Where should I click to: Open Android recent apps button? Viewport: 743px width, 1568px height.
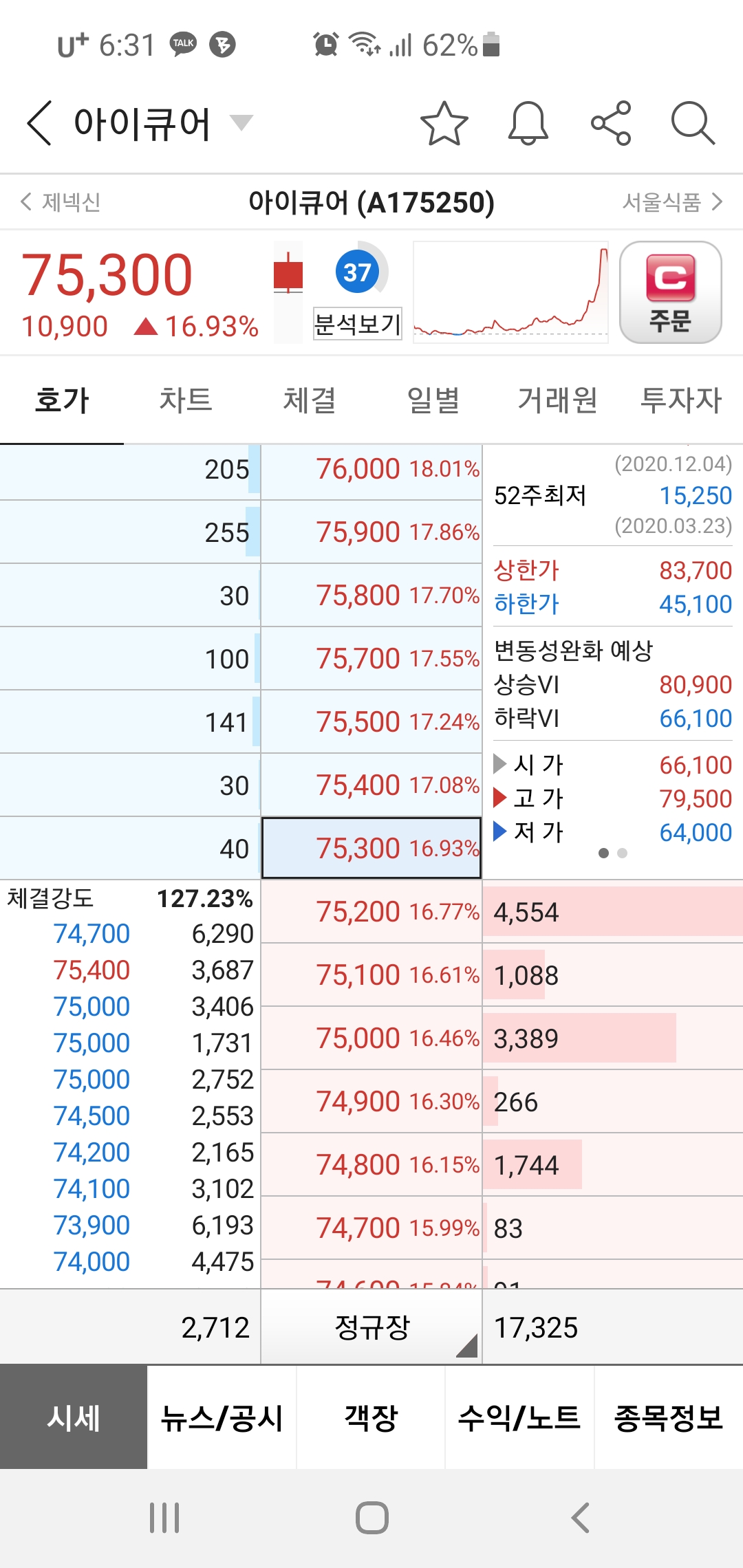pos(164,1518)
